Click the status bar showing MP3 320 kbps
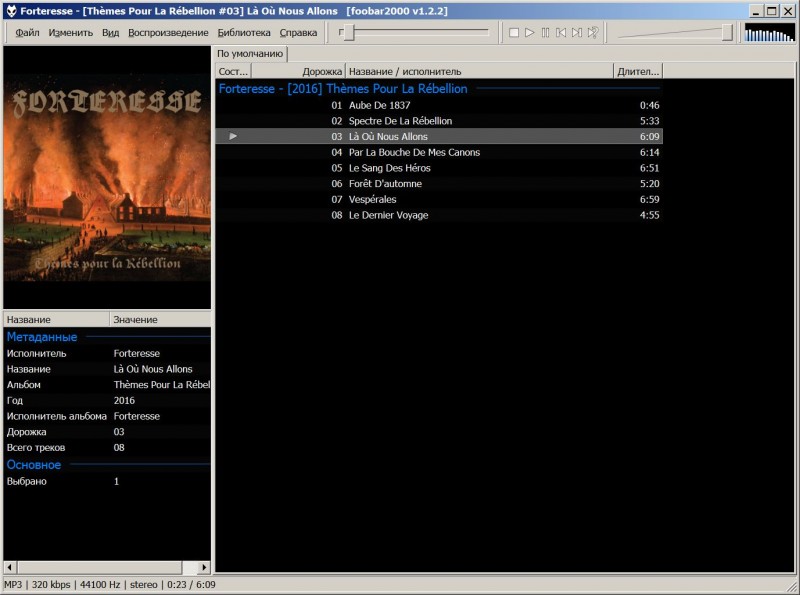Screen dimensions: 800x595 (x=110, y=585)
